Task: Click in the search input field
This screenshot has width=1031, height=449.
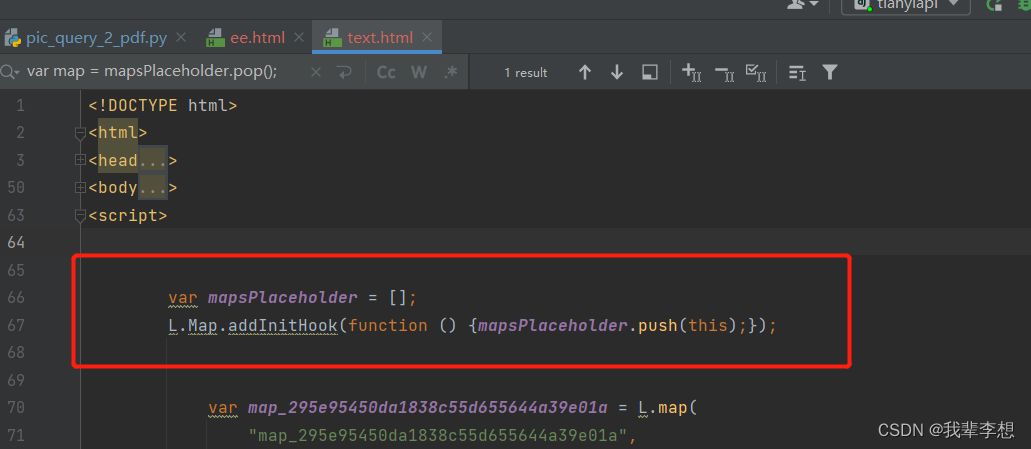Action: point(160,72)
